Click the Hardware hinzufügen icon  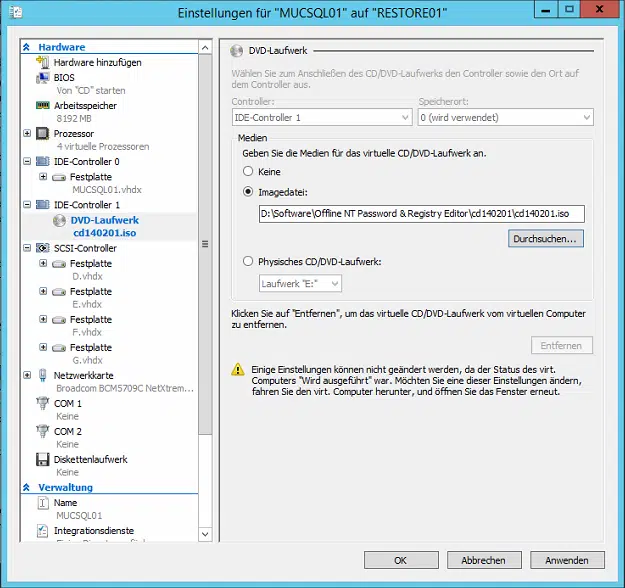[43, 62]
